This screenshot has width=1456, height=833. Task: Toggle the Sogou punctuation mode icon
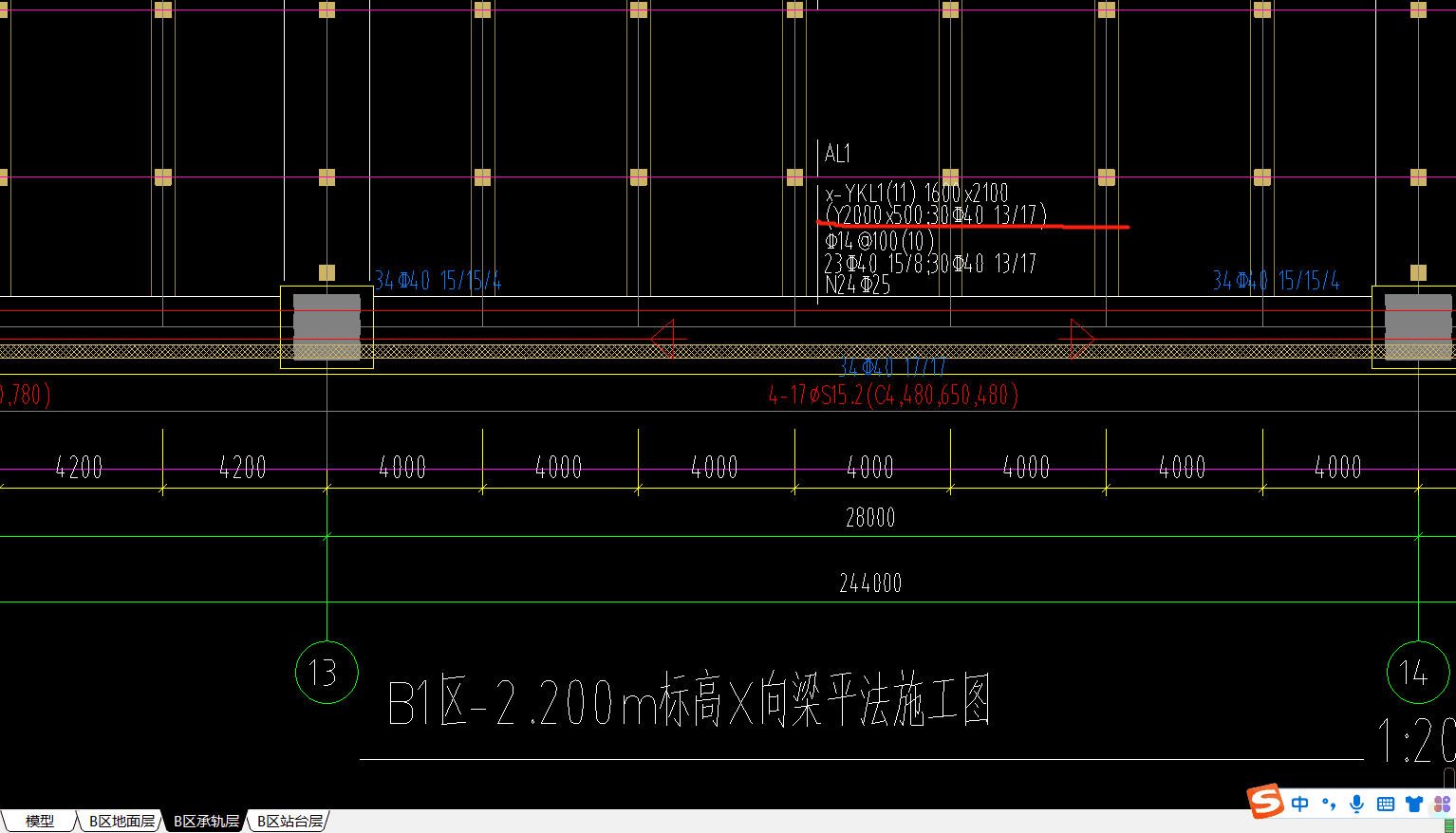(x=1329, y=804)
